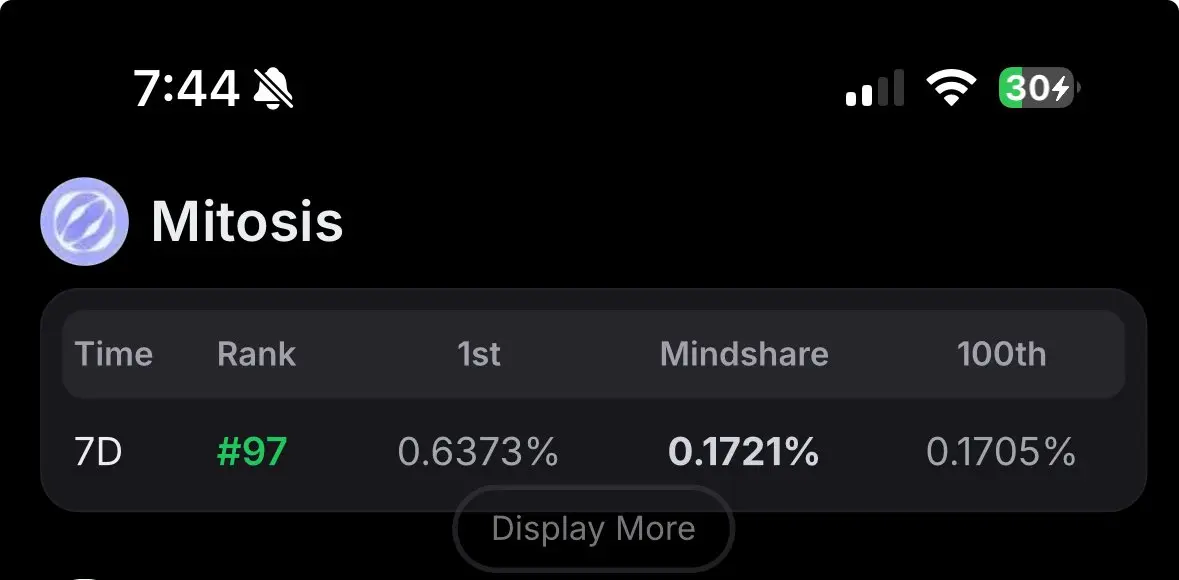Tap the 7:44 clock in status bar

coord(186,88)
